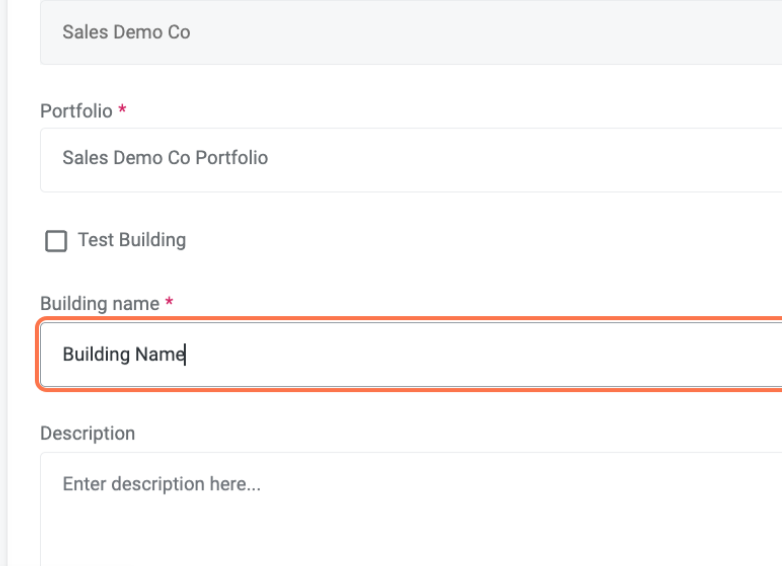Click the "Sales Demo Co" text in top field
The width and height of the screenshot is (782, 566).
[x=126, y=32]
